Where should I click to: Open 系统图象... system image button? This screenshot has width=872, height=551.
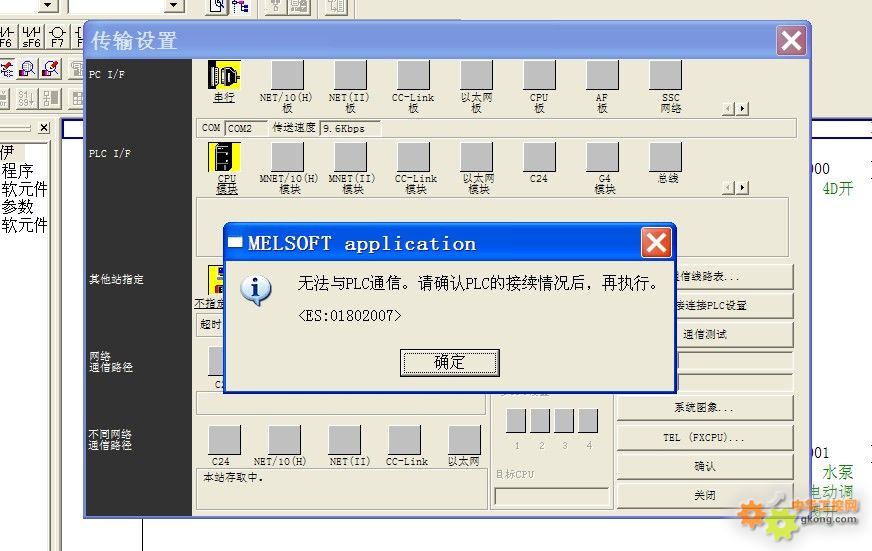tap(705, 408)
